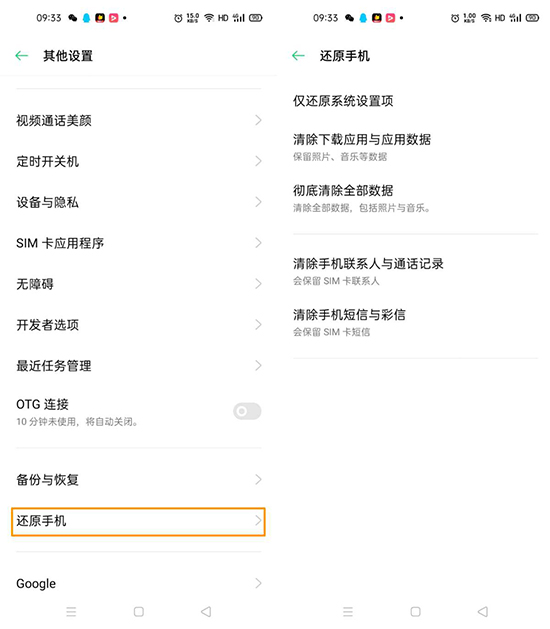Select 仅还原系统设置项 option
This screenshot has width=550, height=629.
click(x=415, y=101)
